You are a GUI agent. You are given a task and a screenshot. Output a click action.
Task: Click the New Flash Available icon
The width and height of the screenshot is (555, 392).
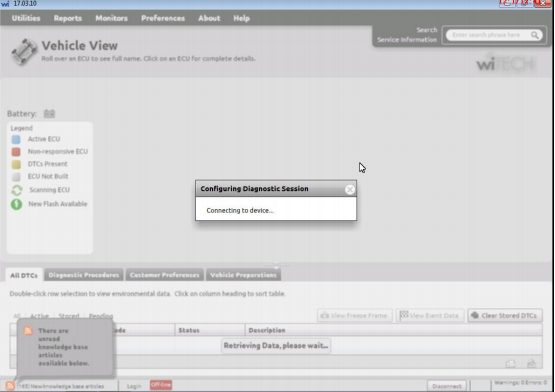(x=16, y=204)
